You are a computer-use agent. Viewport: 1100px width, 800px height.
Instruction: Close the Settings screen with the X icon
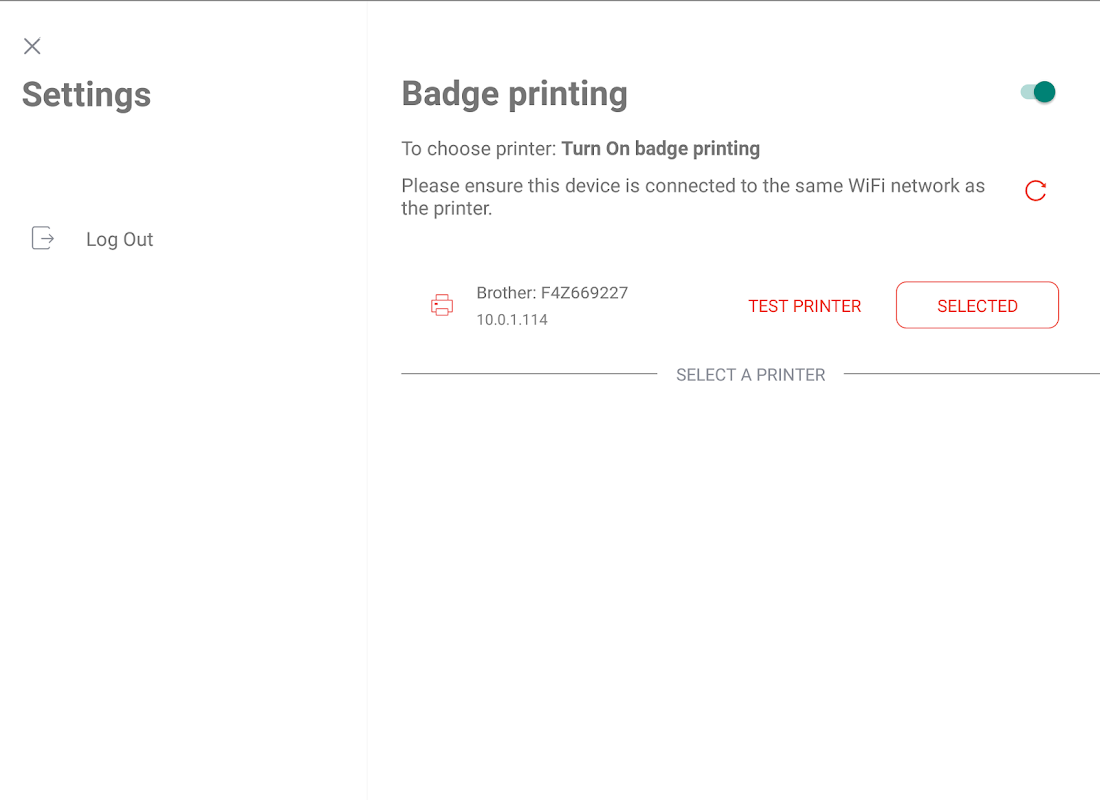click(32, 46)
